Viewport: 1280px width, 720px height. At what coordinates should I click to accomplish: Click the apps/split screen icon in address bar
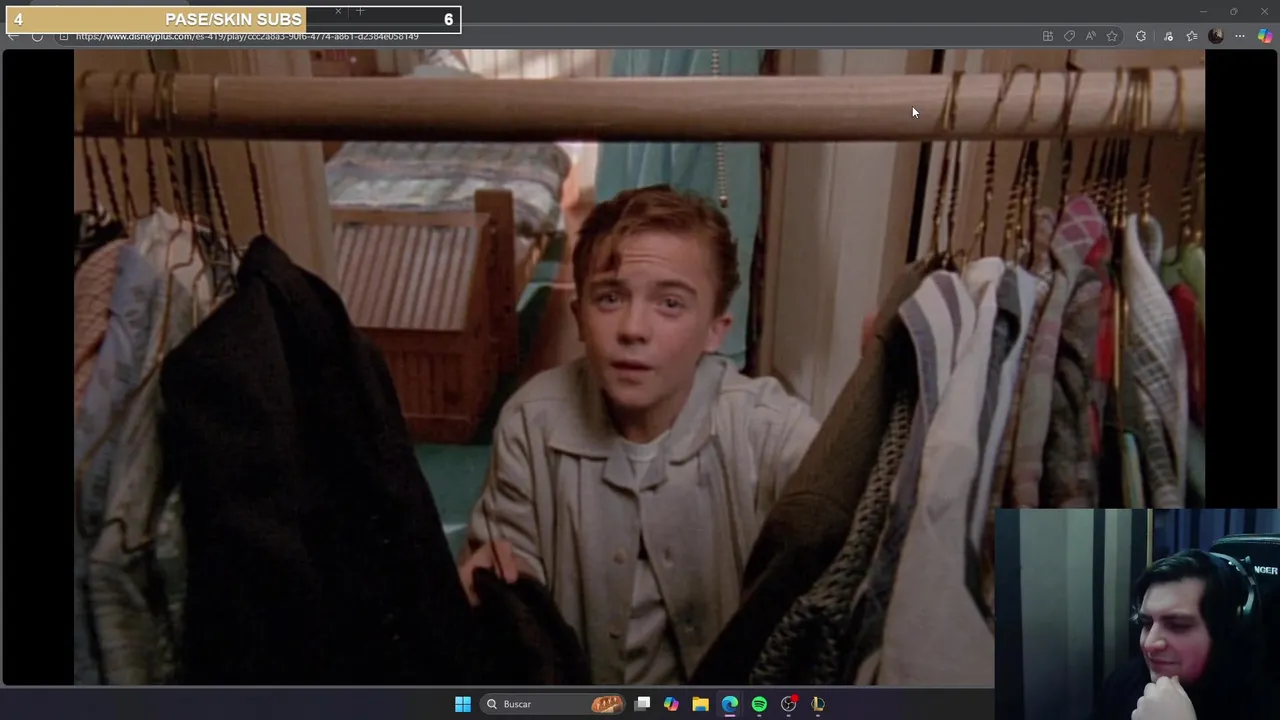(1048, 36)
